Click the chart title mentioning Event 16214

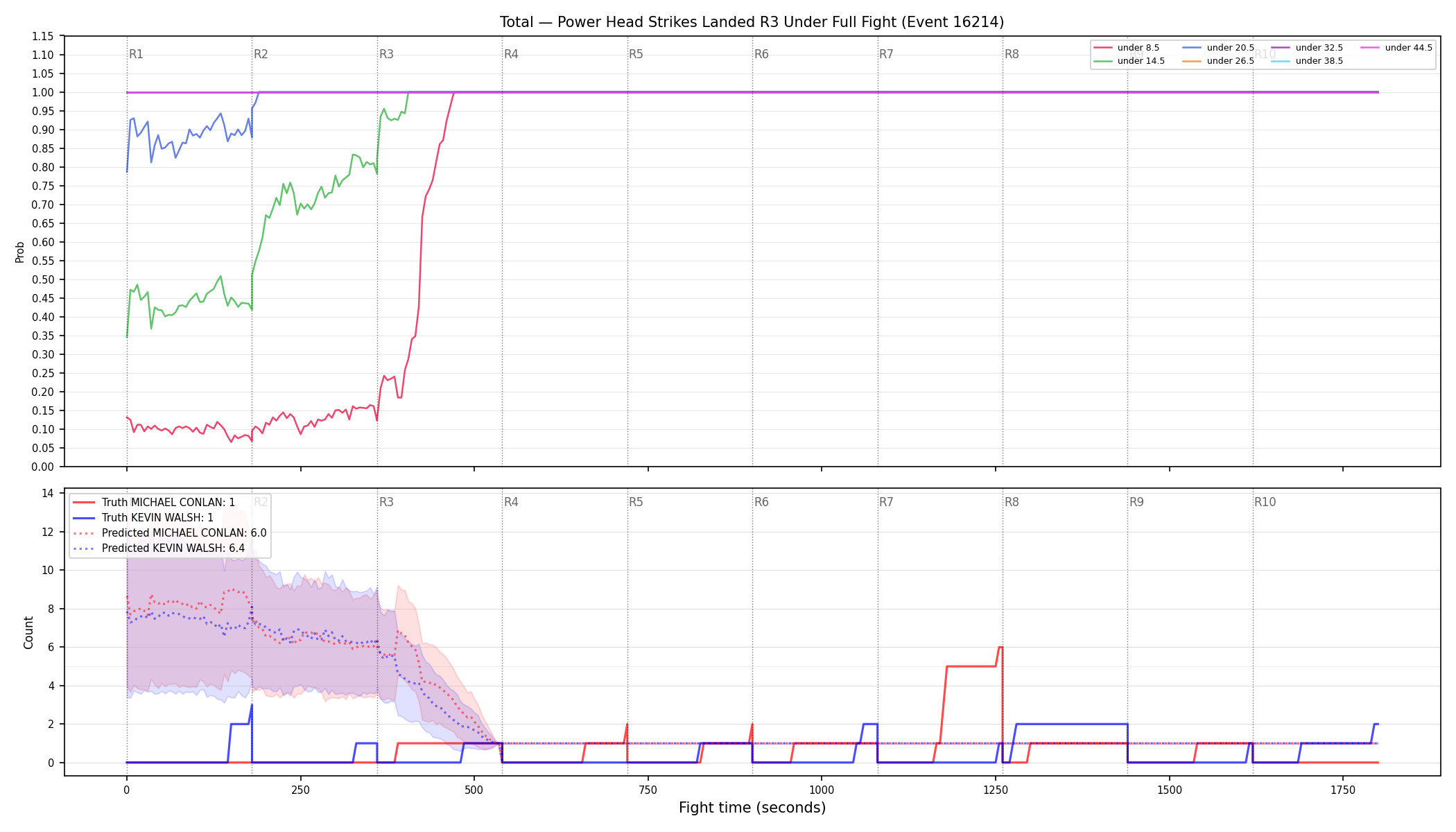[752, 22]
